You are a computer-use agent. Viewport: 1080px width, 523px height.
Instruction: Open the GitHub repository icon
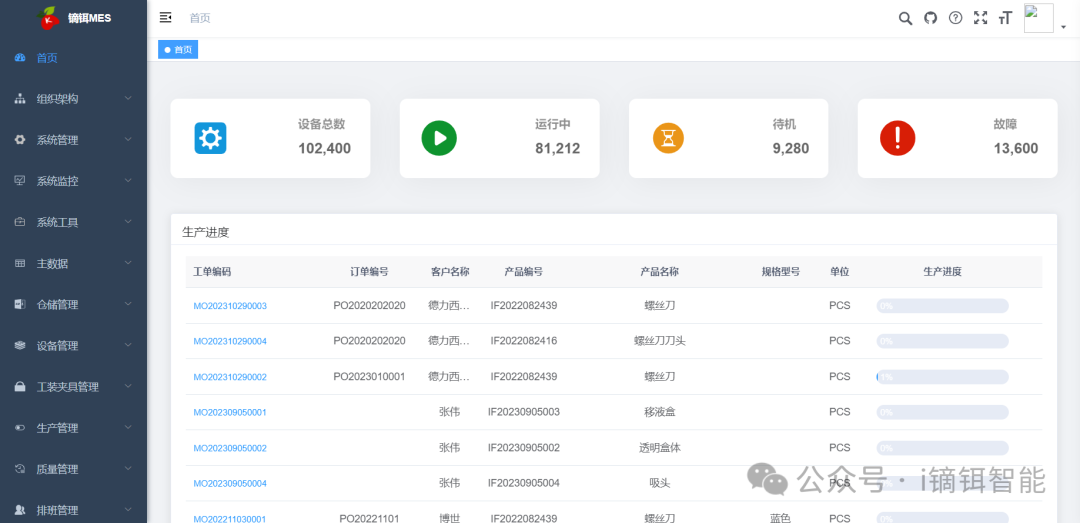[930, 18]
